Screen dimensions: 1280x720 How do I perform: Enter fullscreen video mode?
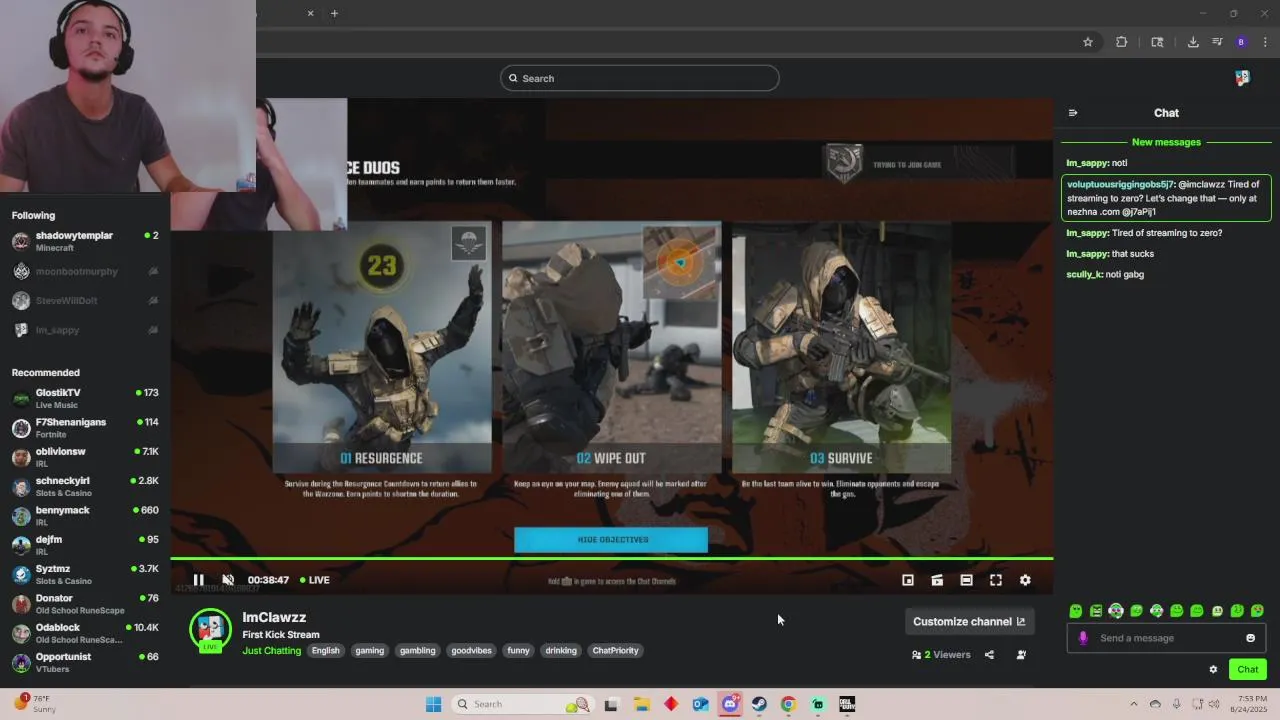pyautogui.click(x=996, y=580)
